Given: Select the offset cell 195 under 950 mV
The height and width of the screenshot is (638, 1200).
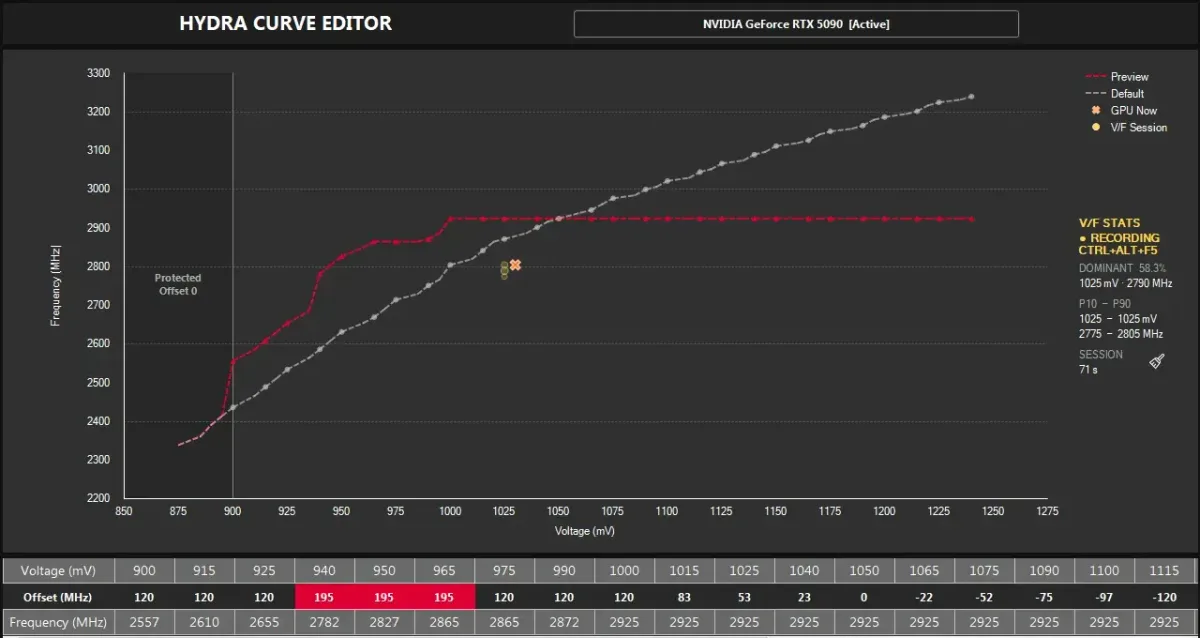Looking at the screenshot, I should click(x=385, y=596).
